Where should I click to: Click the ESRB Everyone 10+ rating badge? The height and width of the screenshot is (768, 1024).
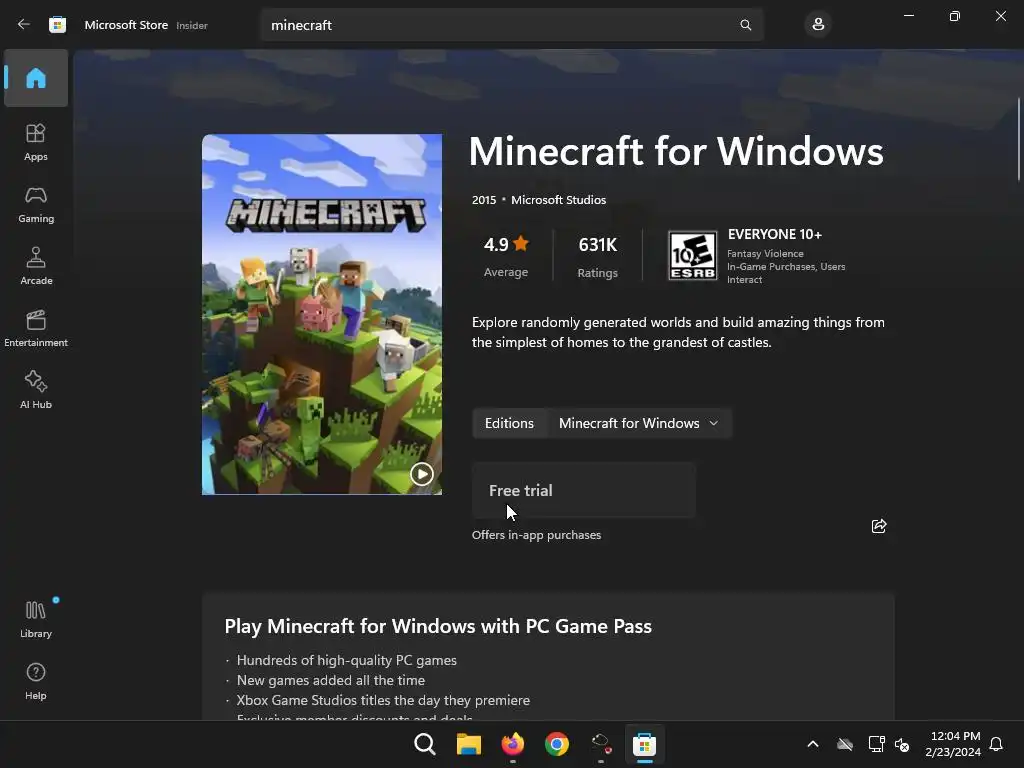point(692,255)
